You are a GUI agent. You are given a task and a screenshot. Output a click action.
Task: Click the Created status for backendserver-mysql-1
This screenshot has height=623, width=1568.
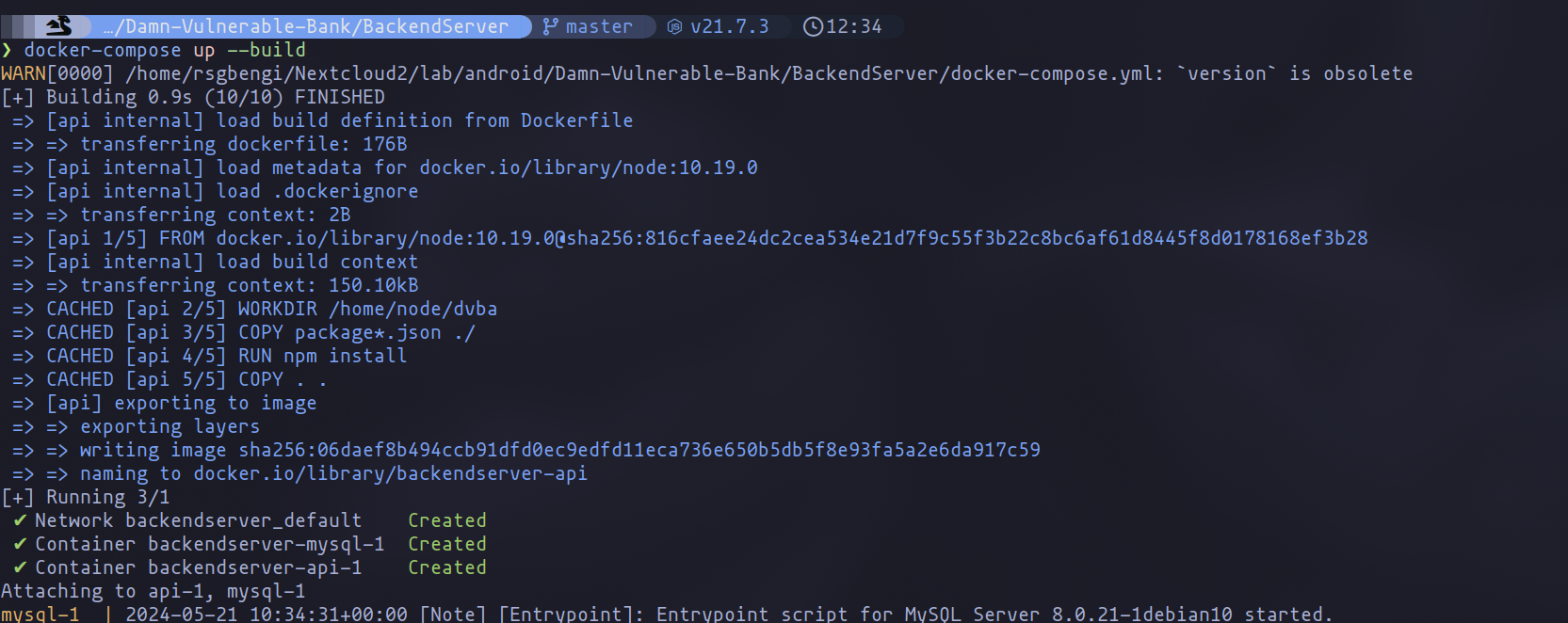pyautogui.click(x=447, y=544)
